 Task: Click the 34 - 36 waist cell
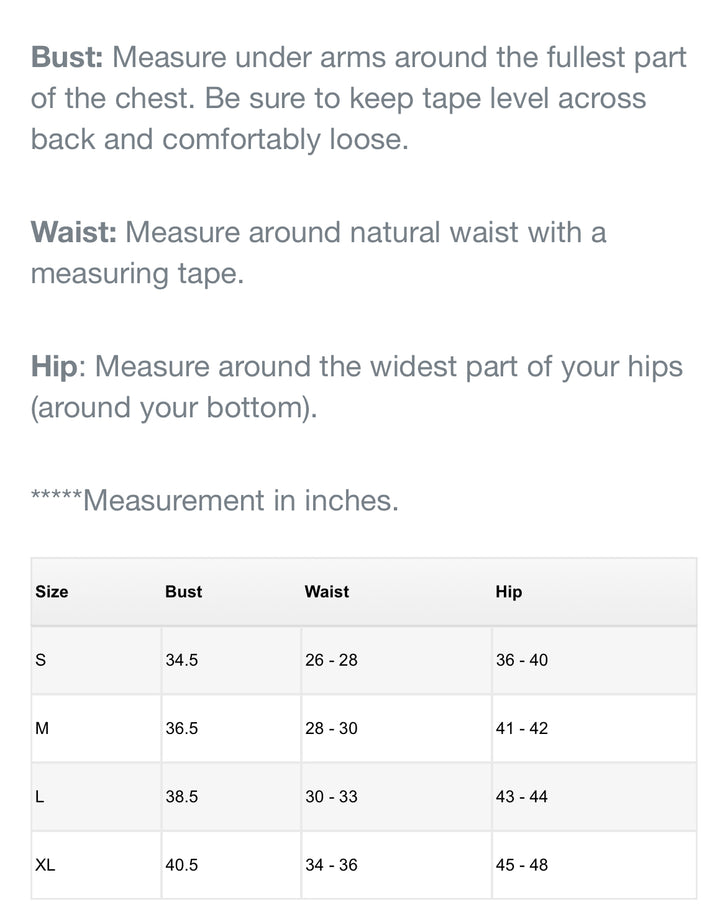coord(331,865)
